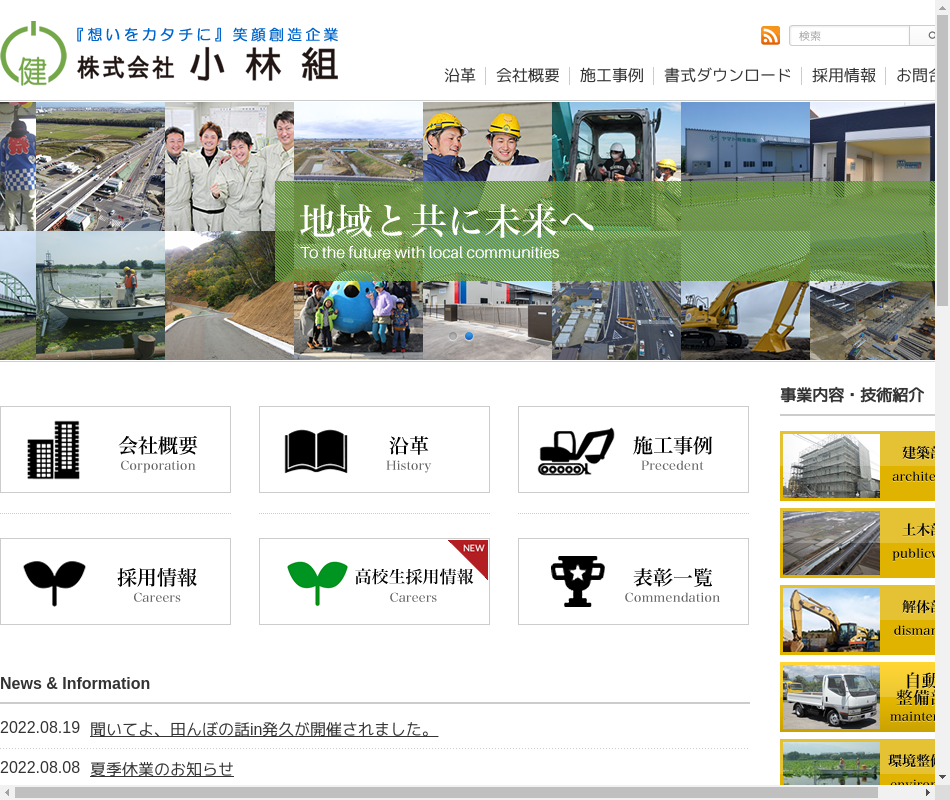Open the white truck maintenance thumbnail
950x800 pixels.
coord(831,697)
